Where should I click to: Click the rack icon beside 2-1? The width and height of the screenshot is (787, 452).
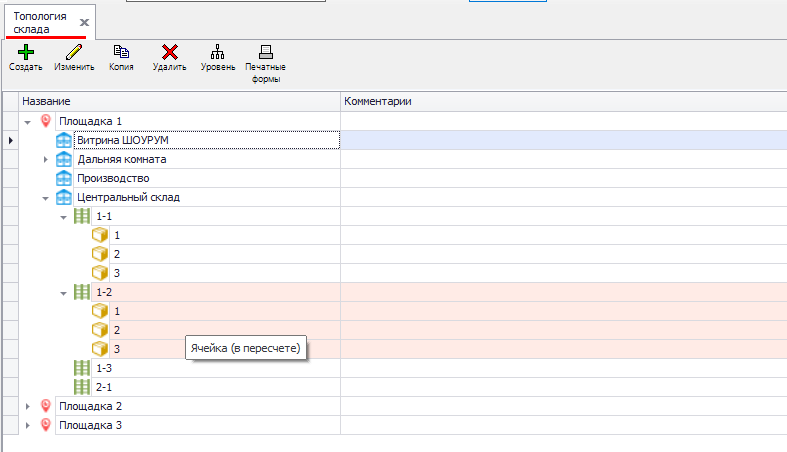coord(83,387)
